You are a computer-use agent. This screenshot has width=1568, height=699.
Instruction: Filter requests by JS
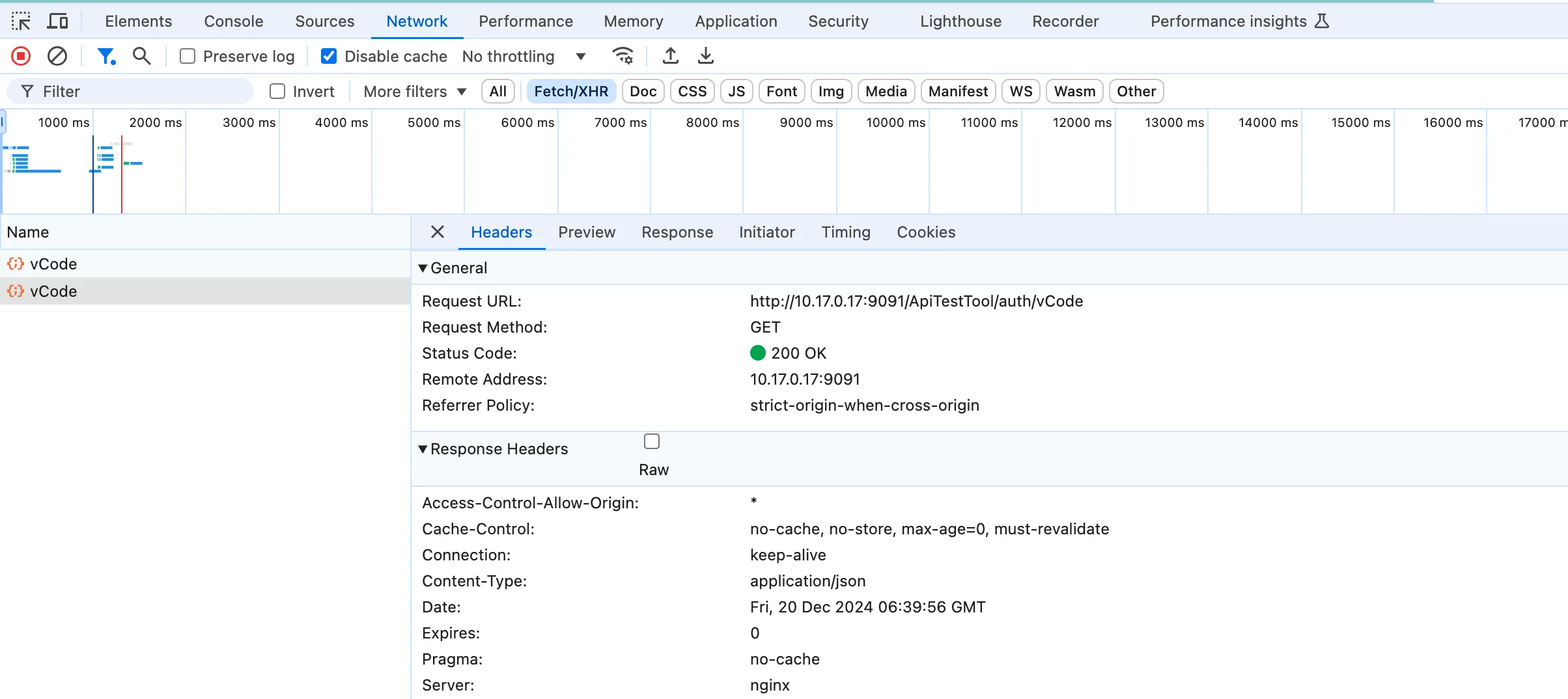pos(736,91)
